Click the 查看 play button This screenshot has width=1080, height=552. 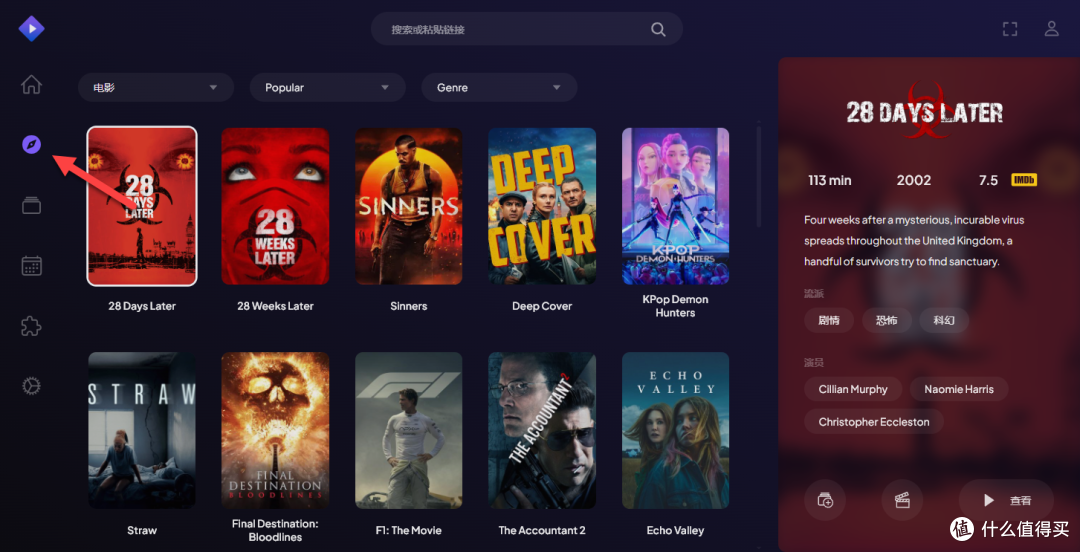click(1006, 500)
